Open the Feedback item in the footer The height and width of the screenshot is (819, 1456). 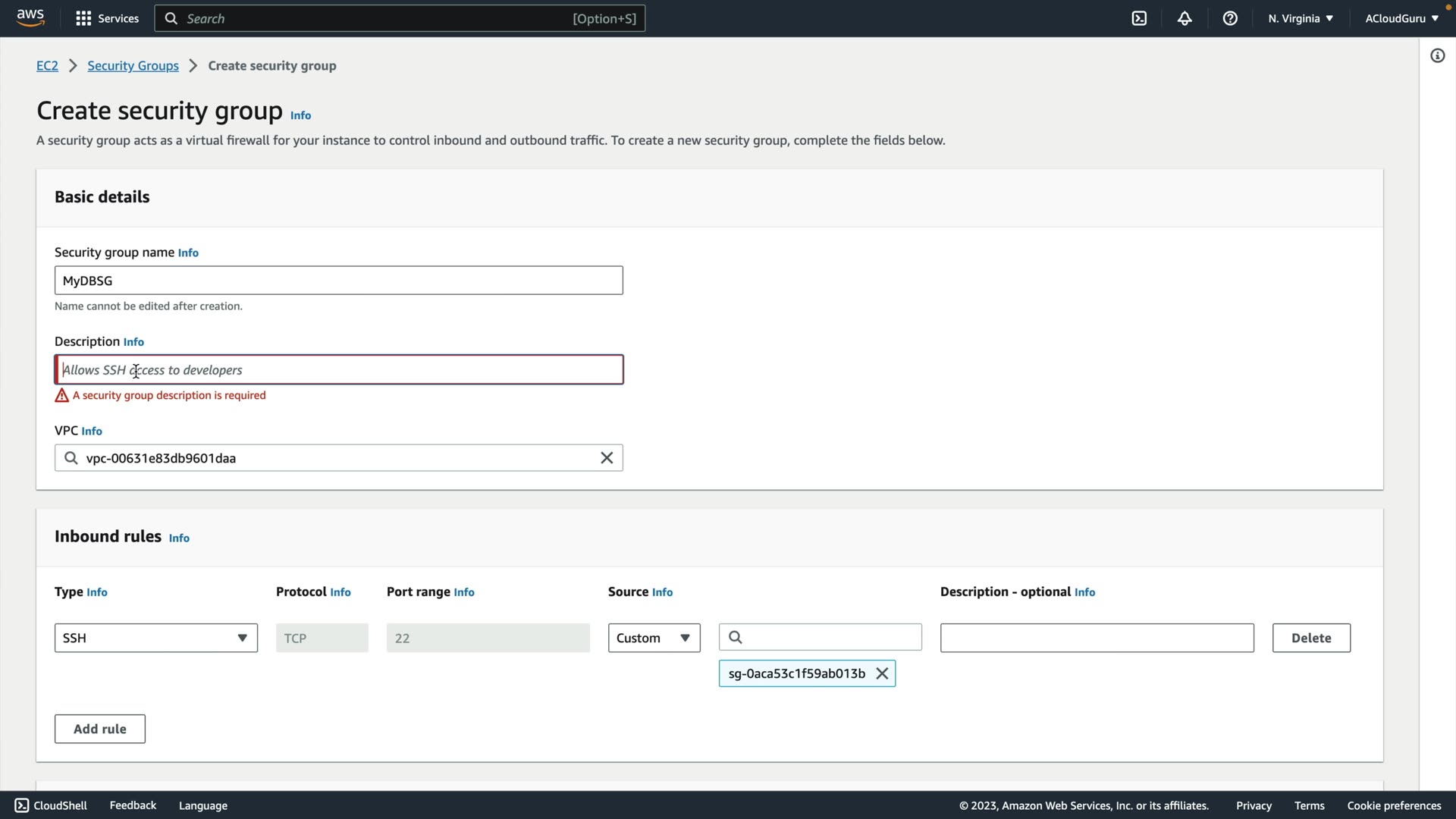[x=133, y=805]
